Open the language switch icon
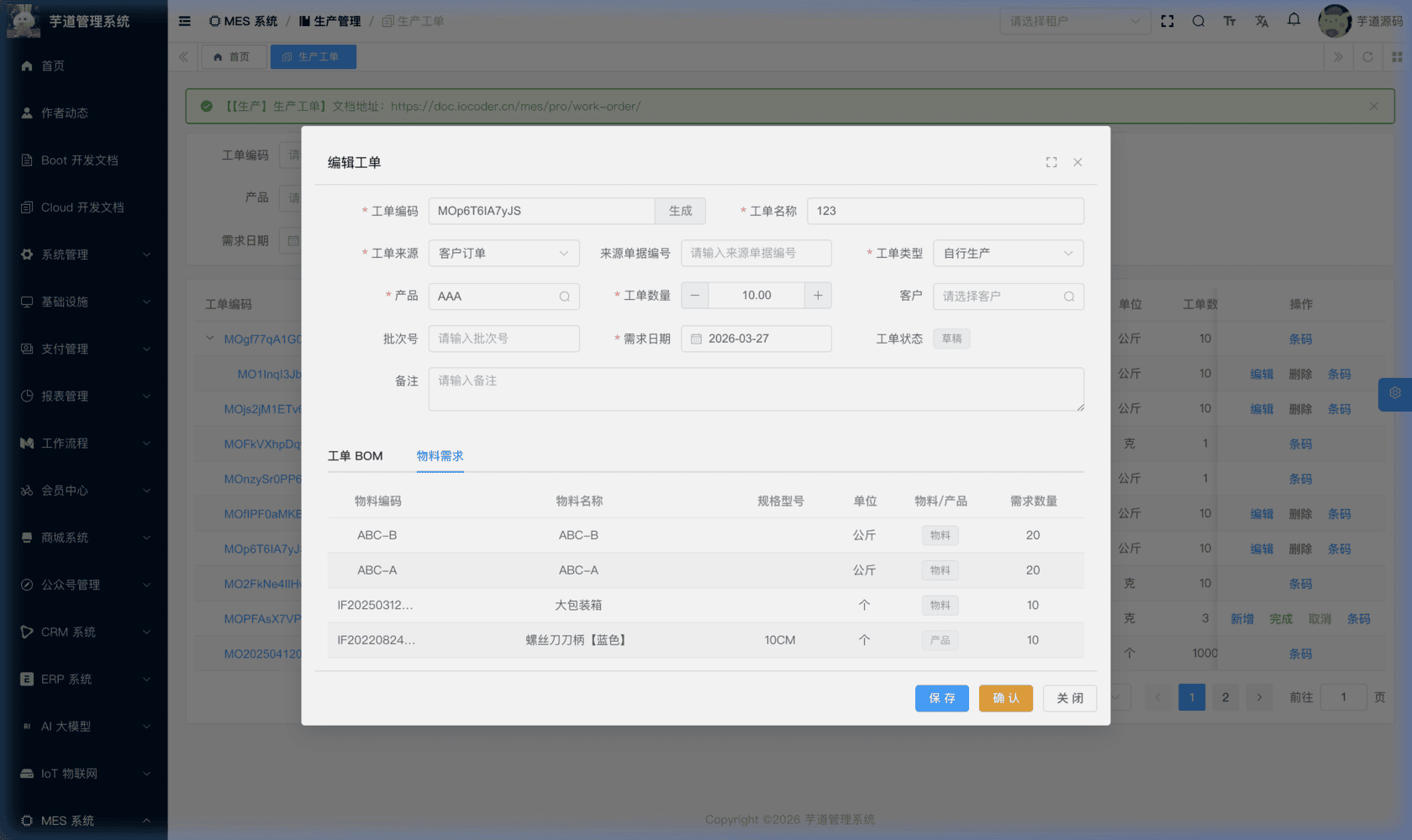This screenshot has width=1412, height=840. tap(1262, 20)
